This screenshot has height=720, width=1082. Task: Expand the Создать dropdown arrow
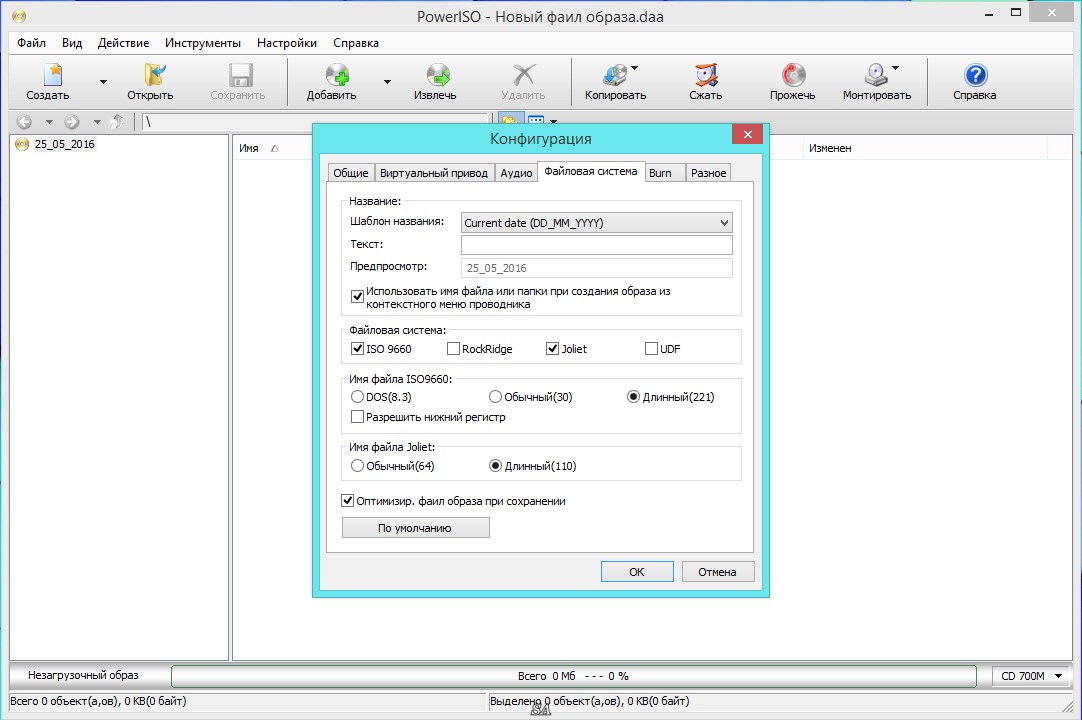(x=104, y=82)
